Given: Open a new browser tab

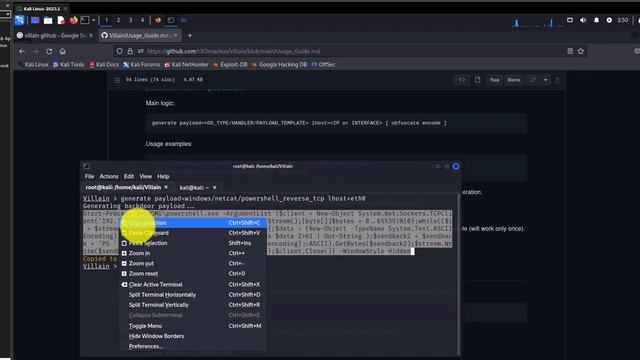Looking at the screenshot, I should (x=190, y=36).
